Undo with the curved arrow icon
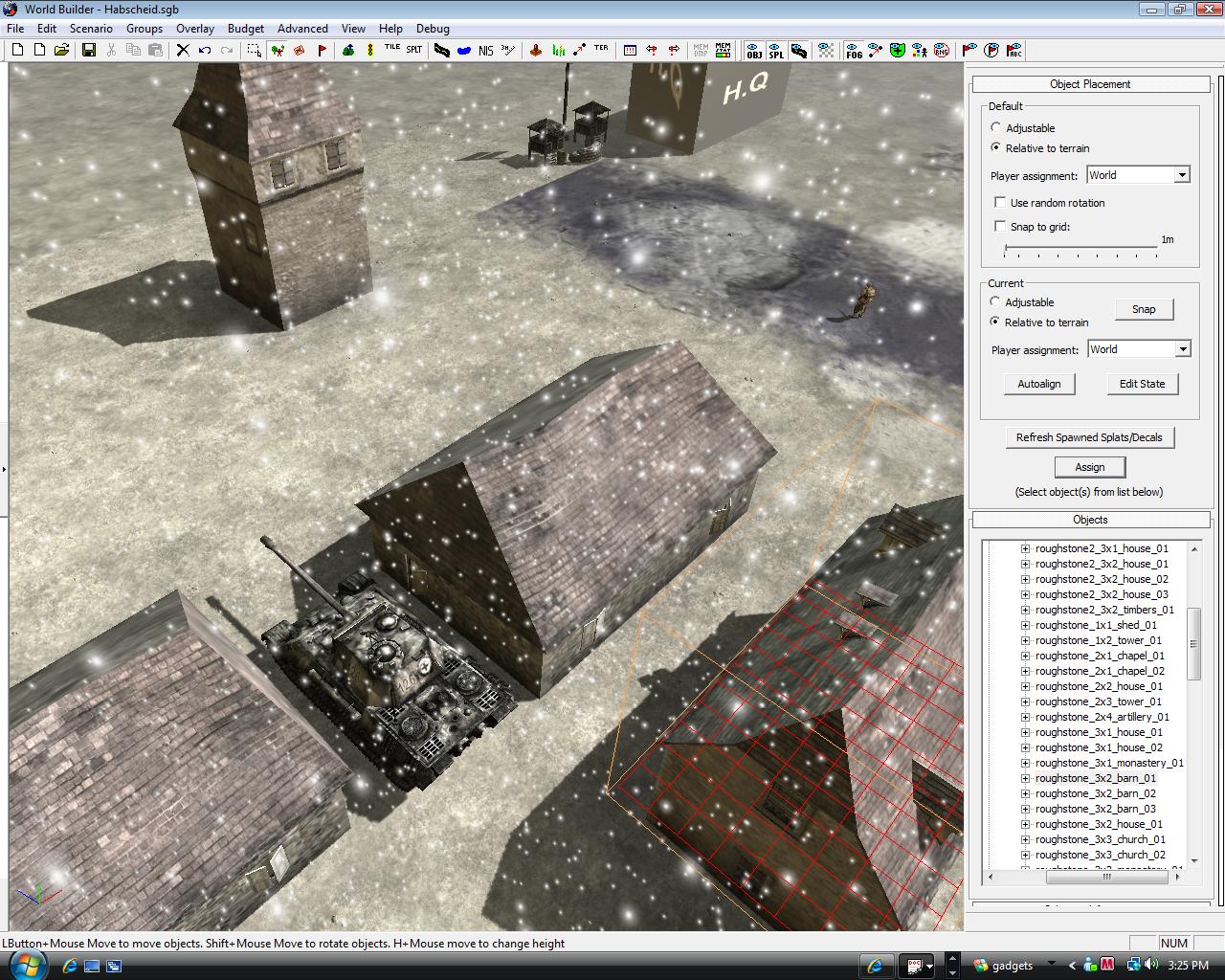 click(x=205, y=50)
